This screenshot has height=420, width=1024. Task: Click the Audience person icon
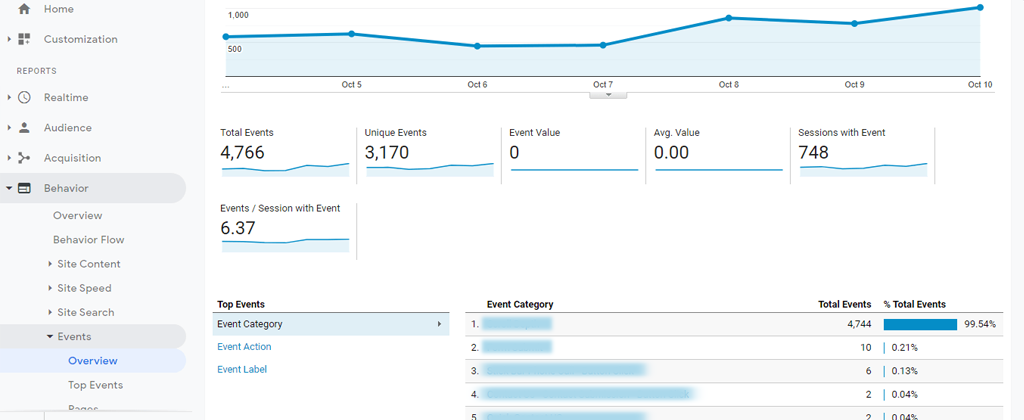25,128
